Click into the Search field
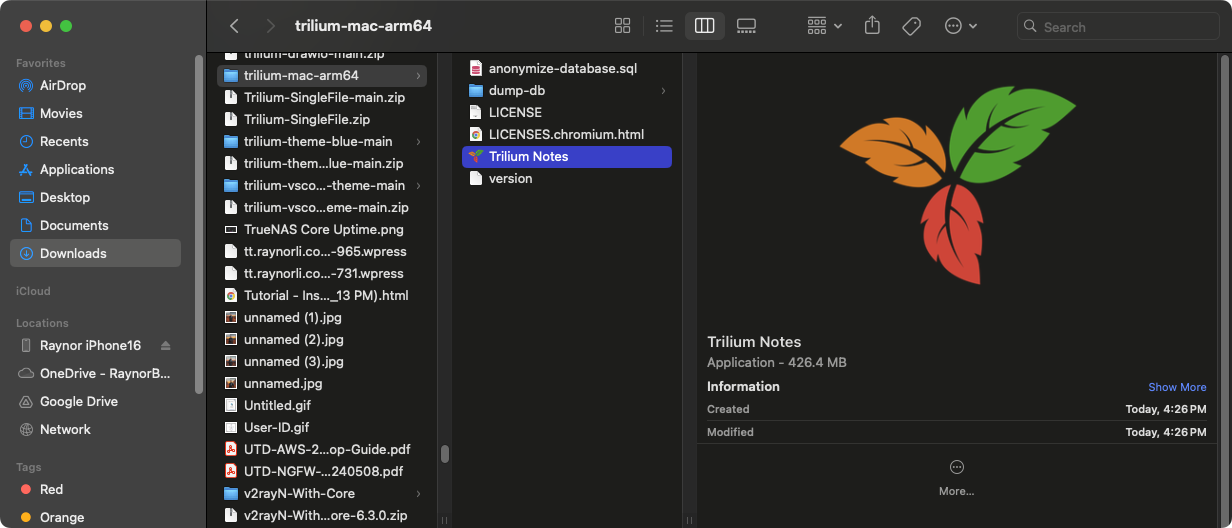This screenshot has height=528, width=1232. (x=1118, y=27)
